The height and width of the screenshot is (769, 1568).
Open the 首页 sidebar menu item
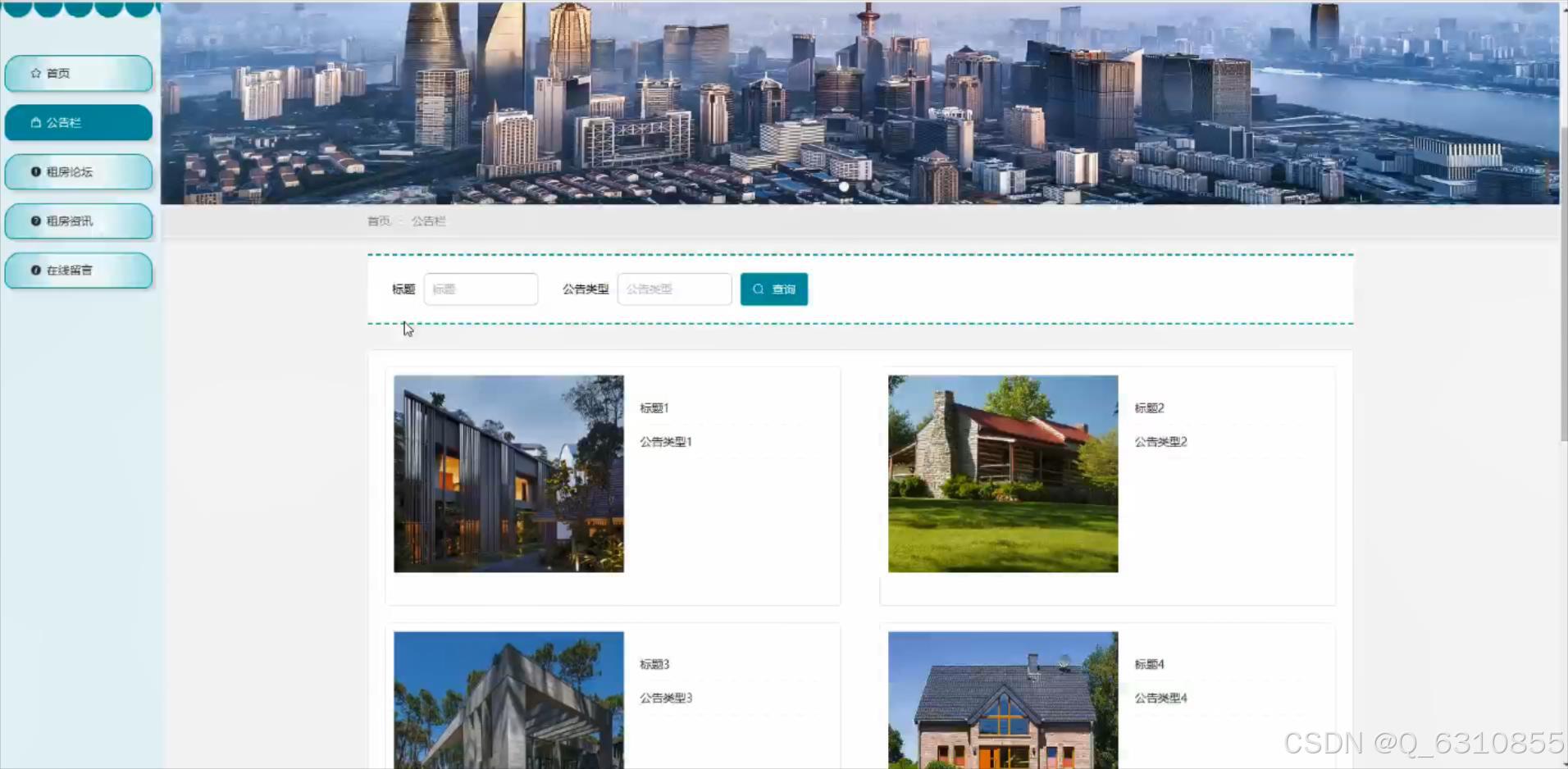tap(78, 74)
